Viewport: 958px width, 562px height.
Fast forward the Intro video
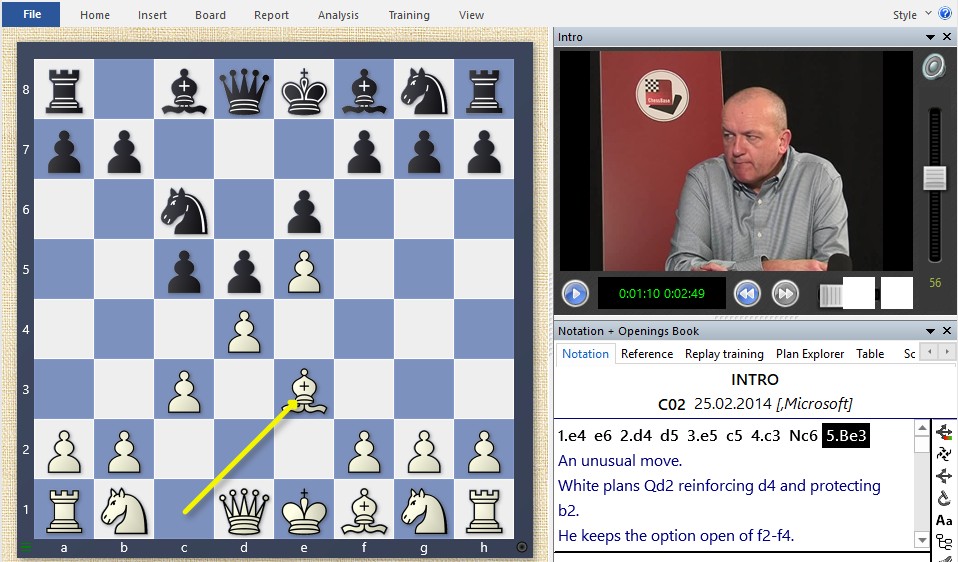coord(785,294)
